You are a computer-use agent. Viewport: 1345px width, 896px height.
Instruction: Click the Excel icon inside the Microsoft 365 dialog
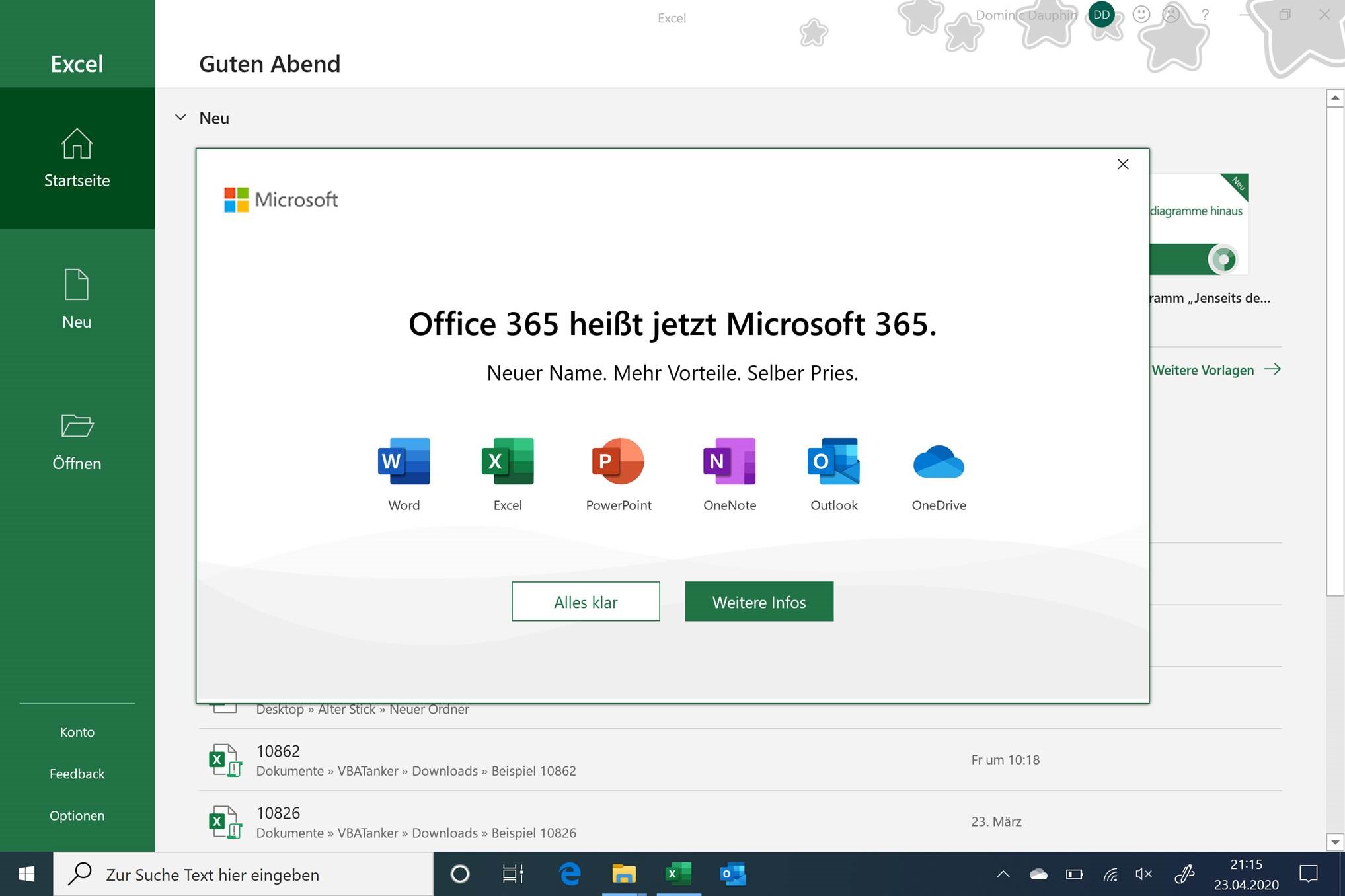(507, 461)
